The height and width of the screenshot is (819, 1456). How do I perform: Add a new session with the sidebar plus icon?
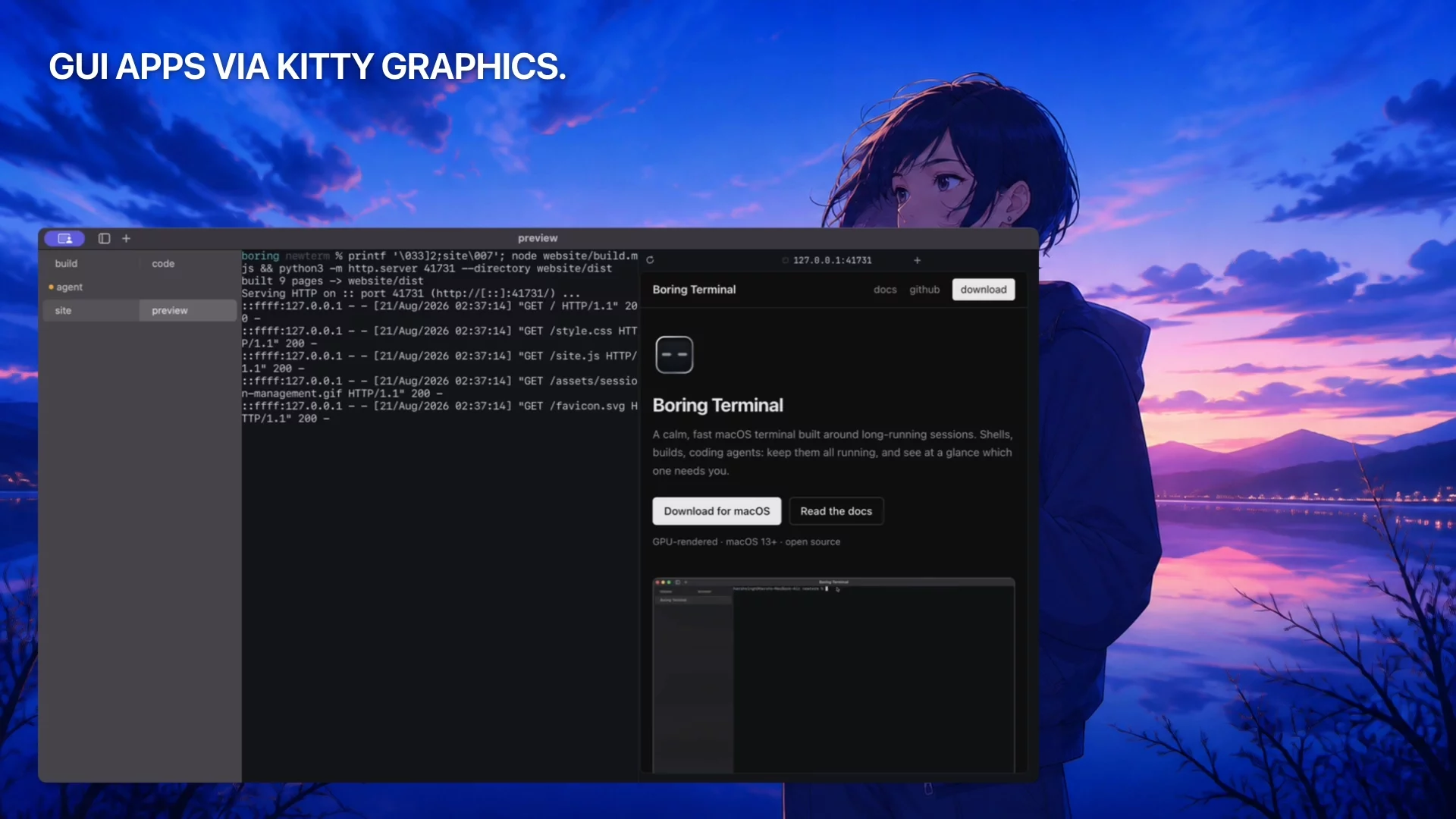coord(127,238)
